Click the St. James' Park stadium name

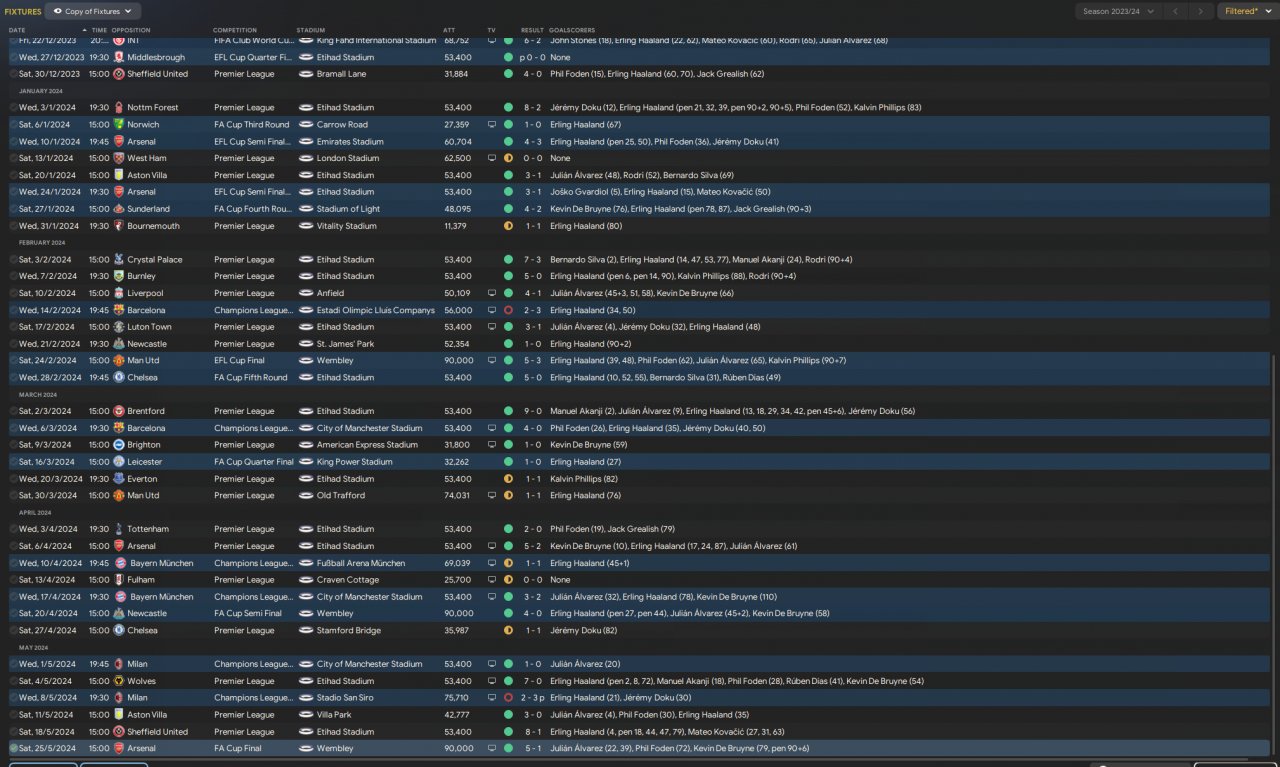click(x=346, y=344)
